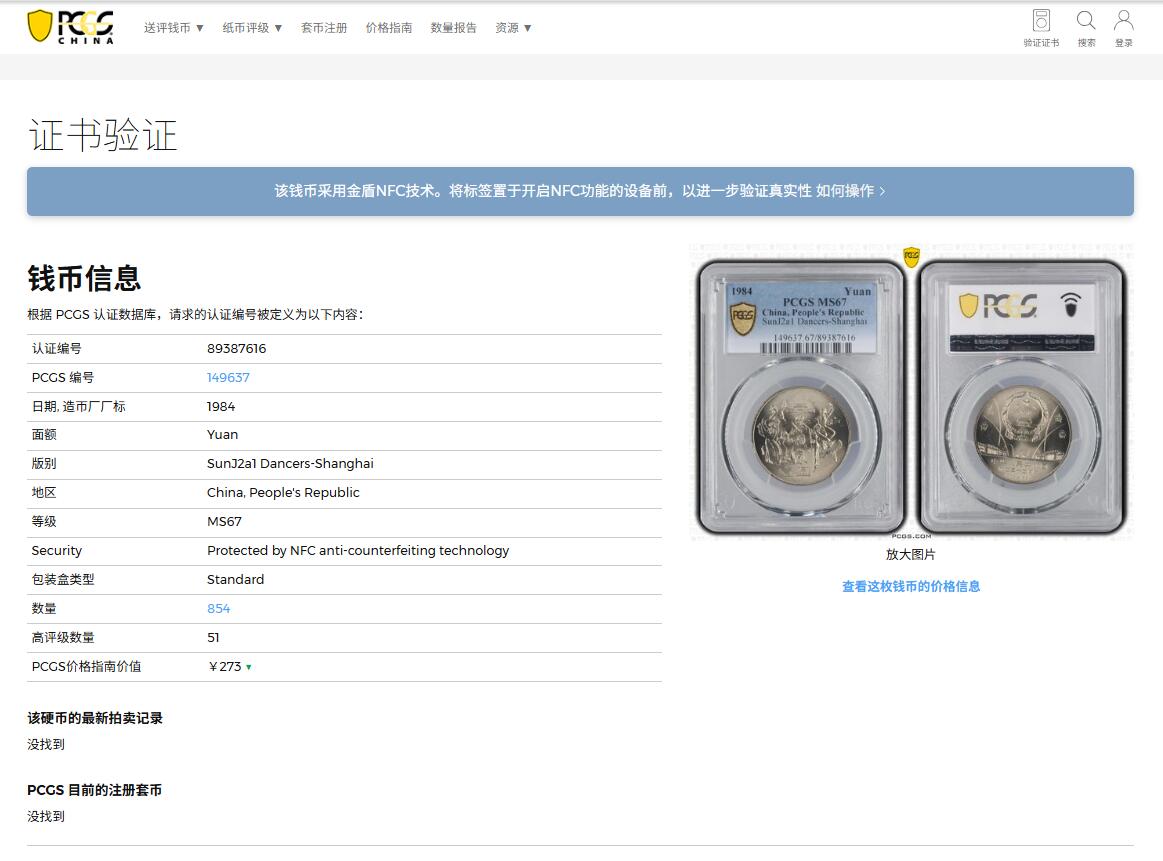1163x861 pixels.
Task: Open 查看这枚钱币的价格信息 link
Action: [911, 586]
